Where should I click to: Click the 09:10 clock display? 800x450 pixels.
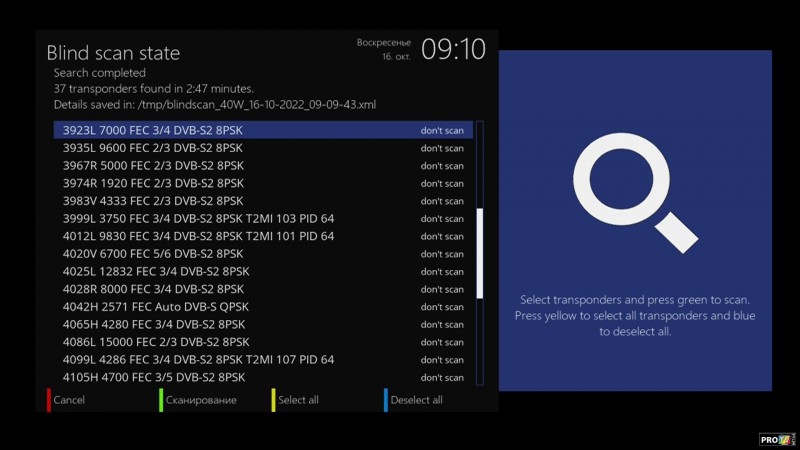453,50
